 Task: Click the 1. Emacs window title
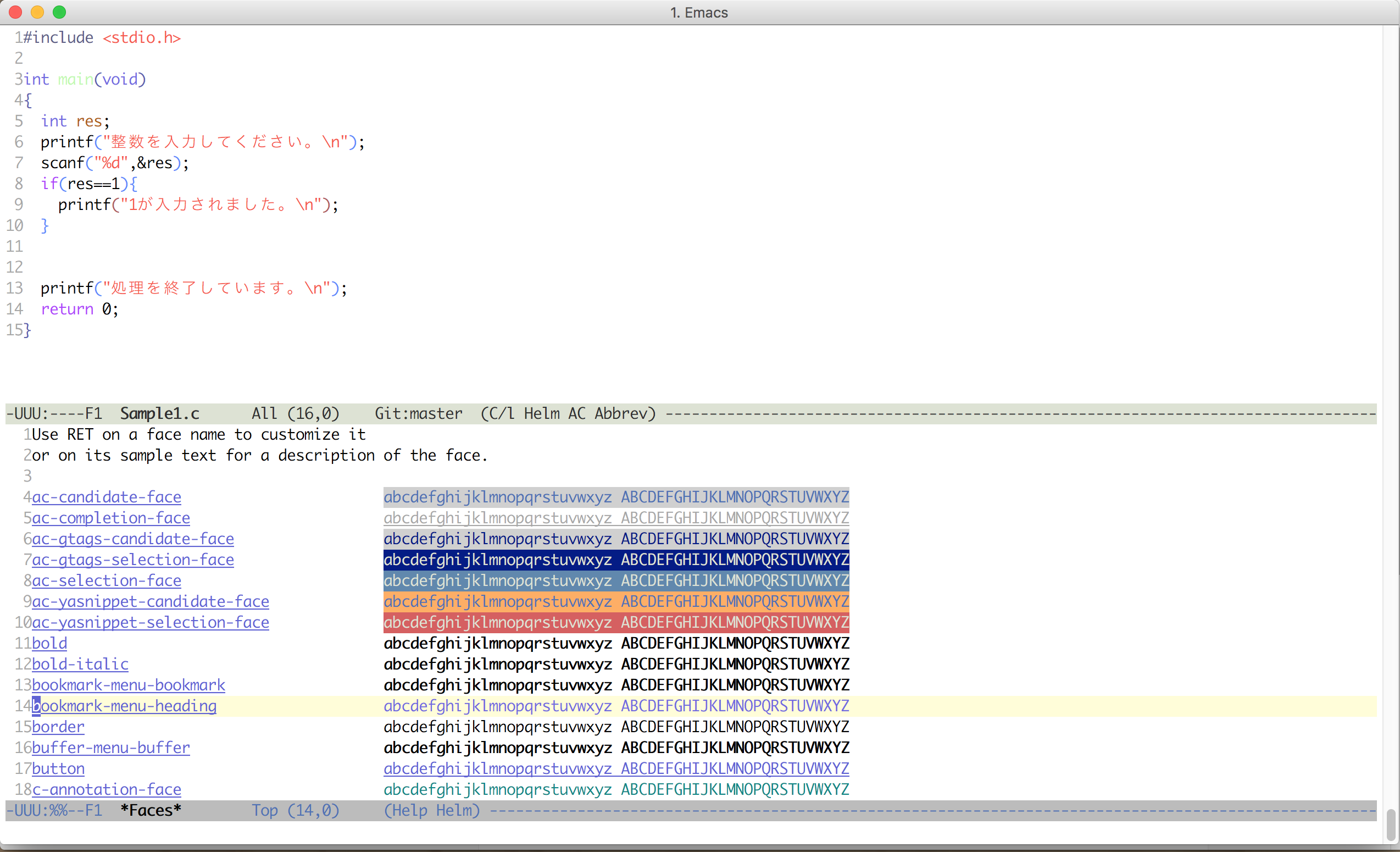699,13
